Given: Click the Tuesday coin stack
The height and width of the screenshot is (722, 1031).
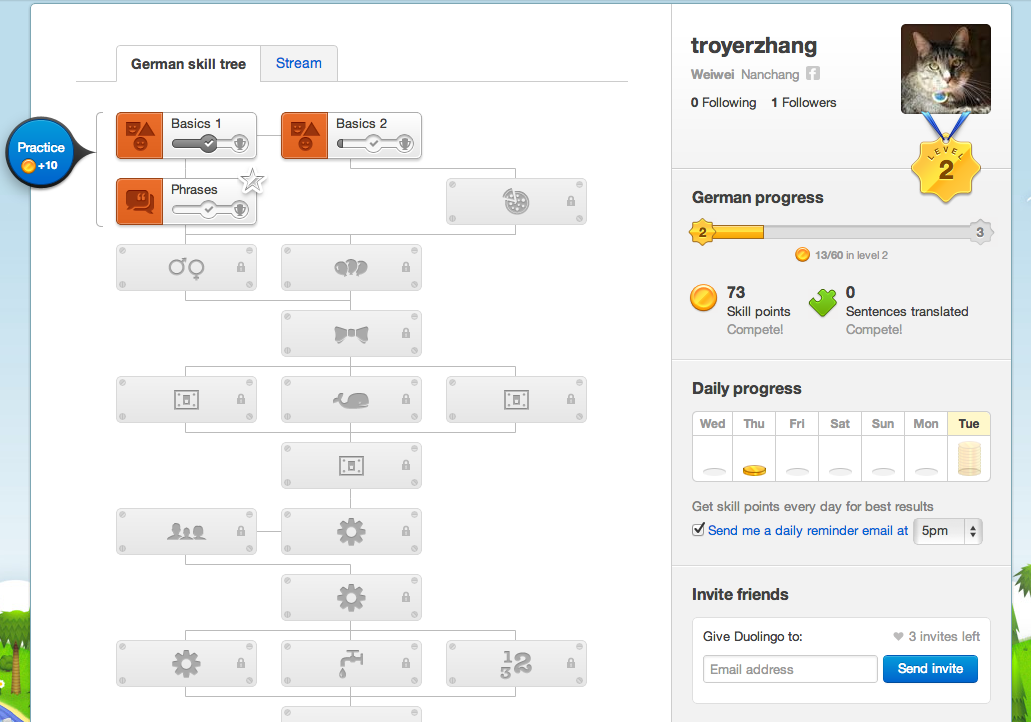Looking at the screenshot, I should (969, 458).
